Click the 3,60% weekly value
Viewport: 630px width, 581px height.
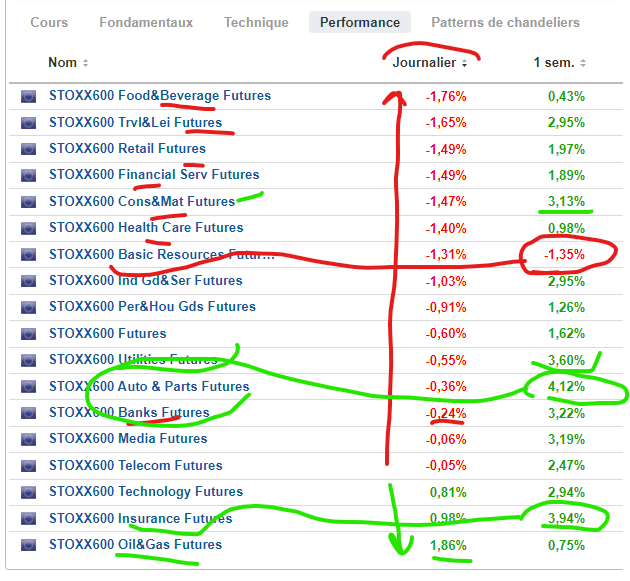(567, 360)
